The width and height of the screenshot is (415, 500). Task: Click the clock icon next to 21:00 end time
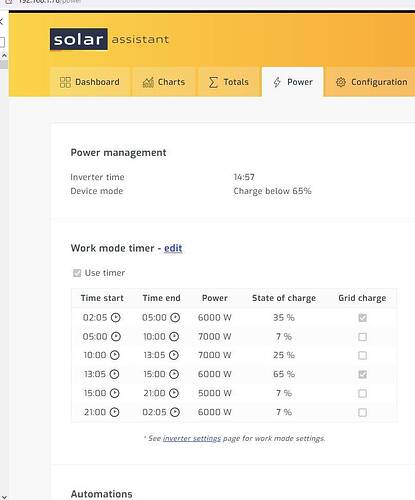pyautogui.click(x=174, y=393)
